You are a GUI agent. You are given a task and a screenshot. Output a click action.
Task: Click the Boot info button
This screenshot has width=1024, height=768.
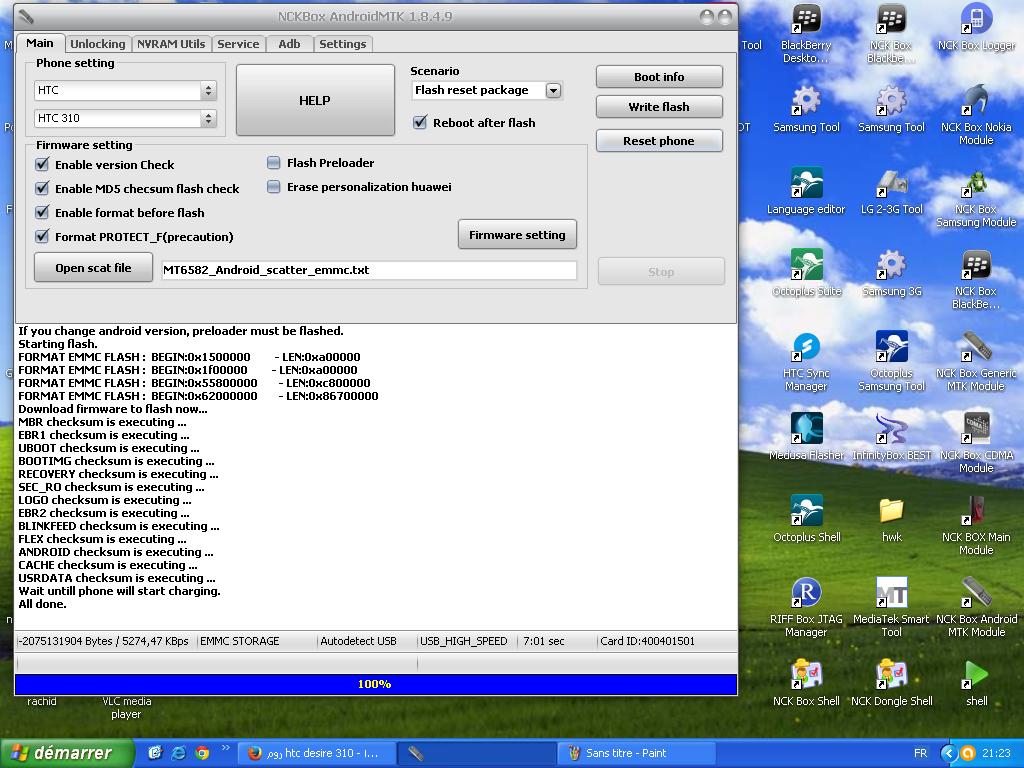point(659,76)
